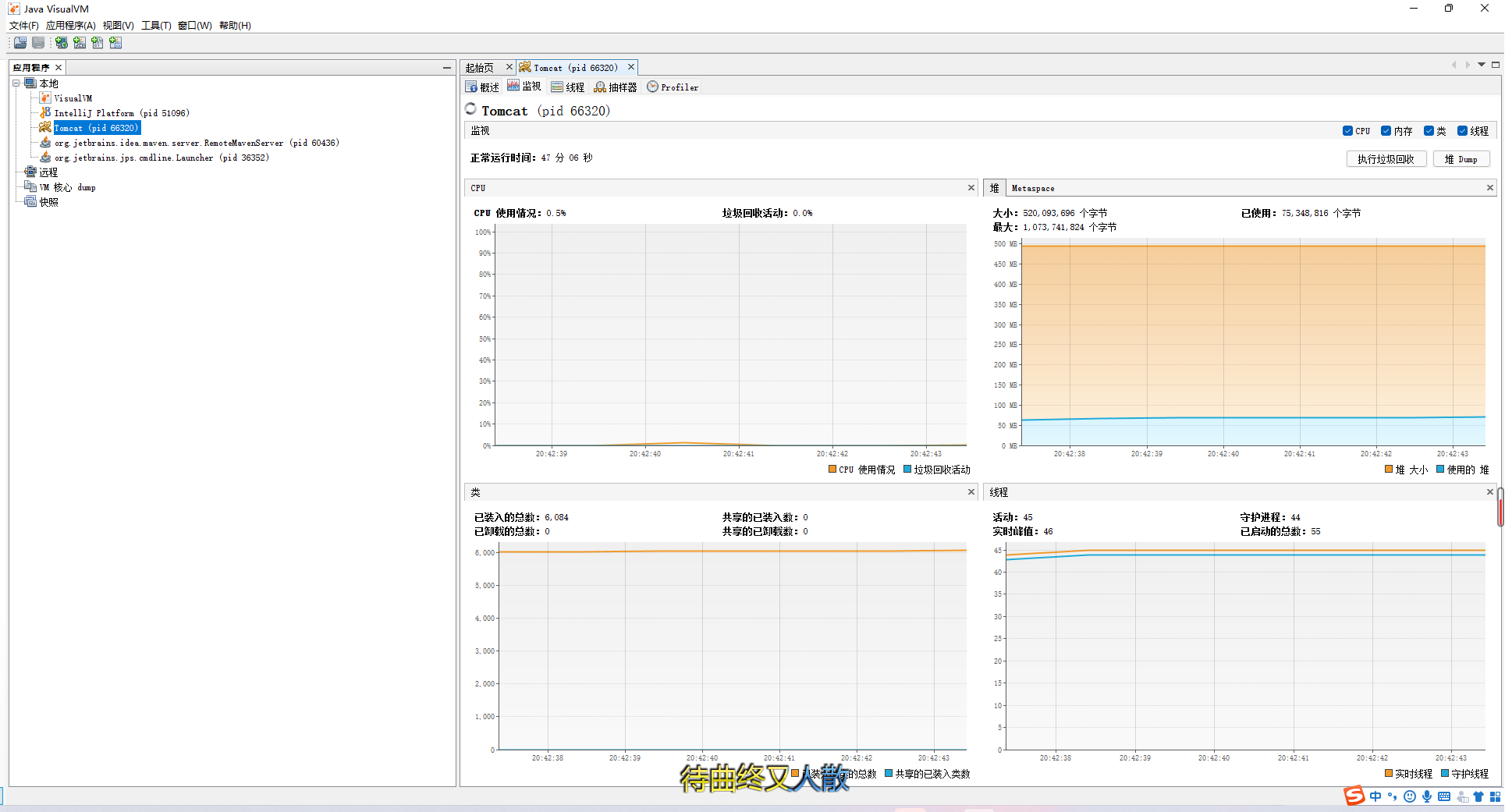This screenshot has width=1505, height=812.
Task: Click 垃圾回收活动 blue legend swatch
Action: [x=907, y=470]
